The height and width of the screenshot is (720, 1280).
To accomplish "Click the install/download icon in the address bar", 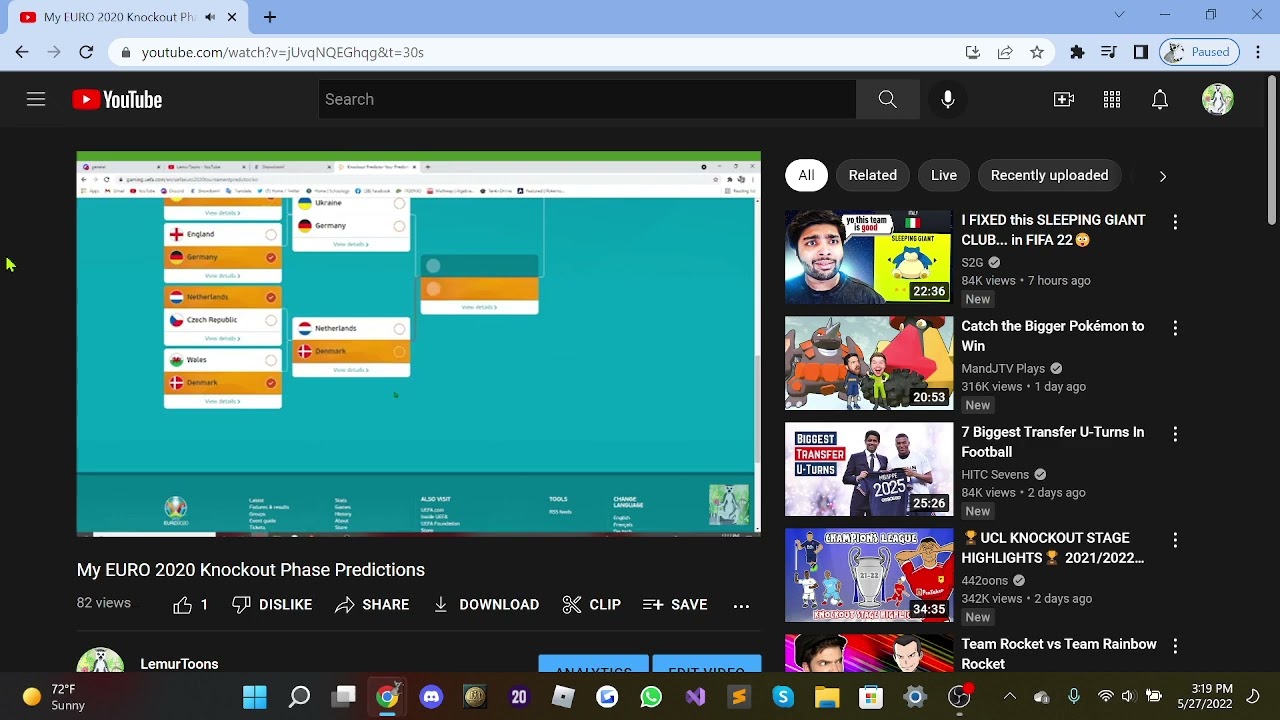I will pos(972,52).
